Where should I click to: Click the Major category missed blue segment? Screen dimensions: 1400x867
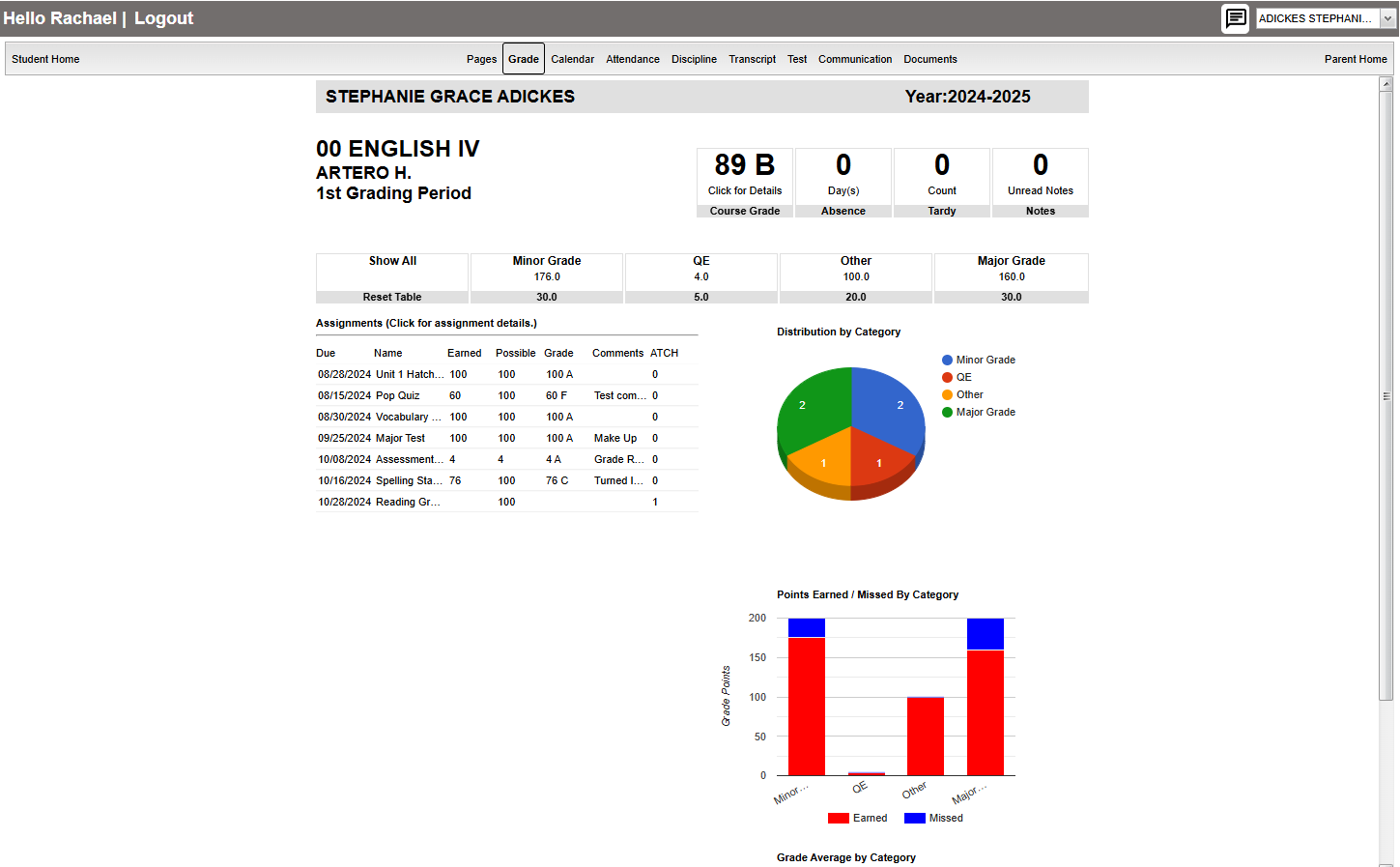point(986,634)
